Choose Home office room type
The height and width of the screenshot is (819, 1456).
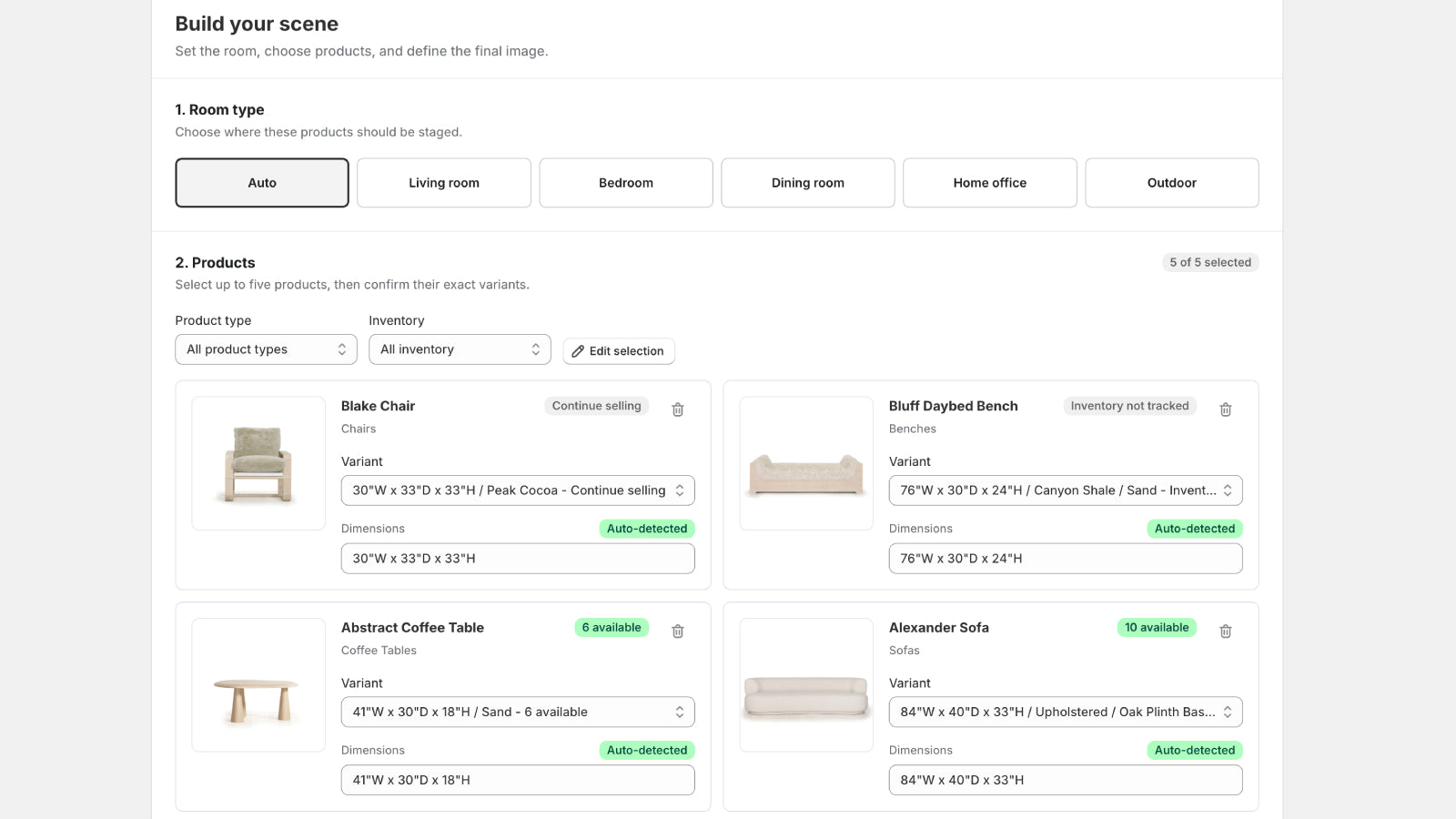[990, 183]
